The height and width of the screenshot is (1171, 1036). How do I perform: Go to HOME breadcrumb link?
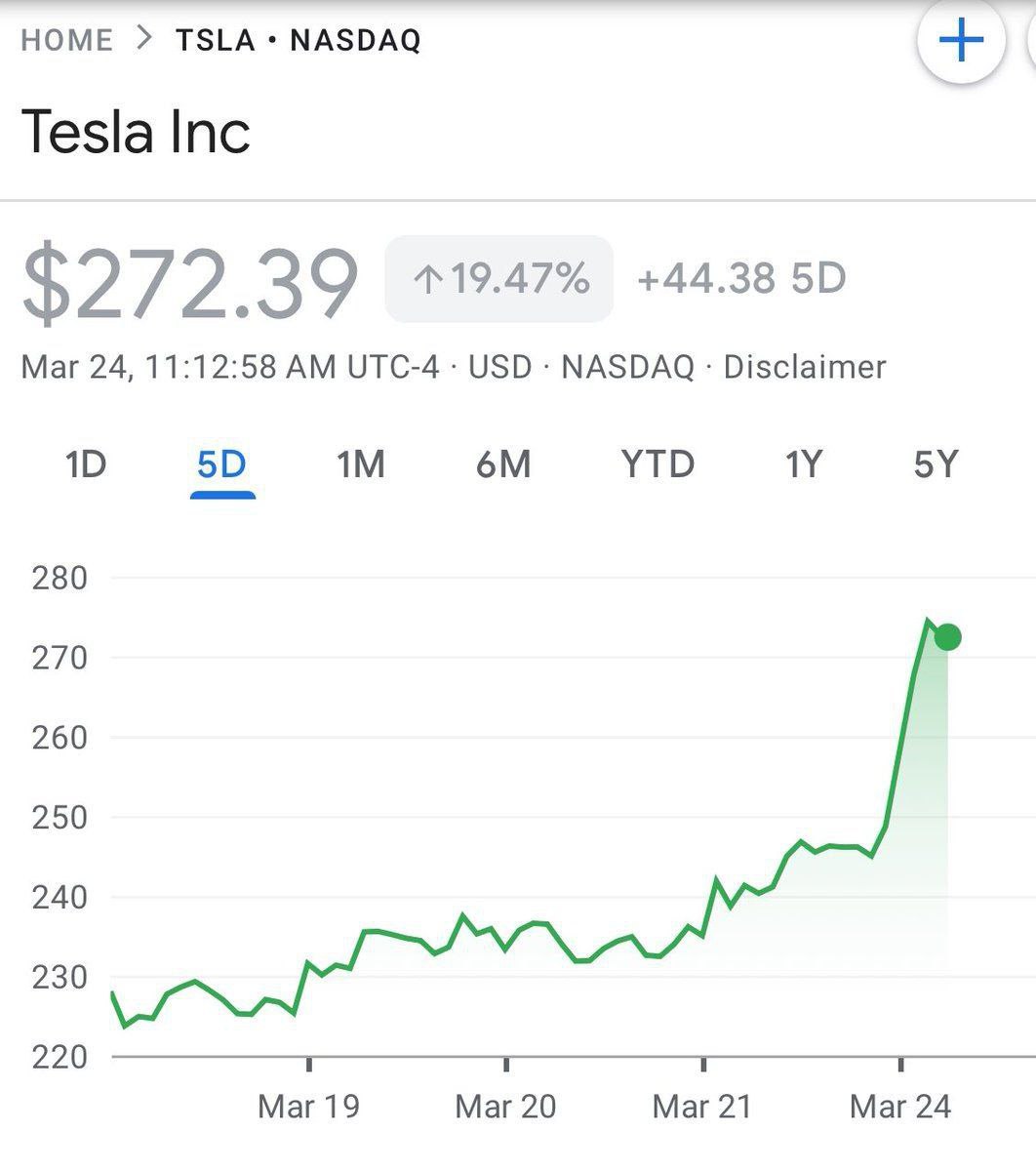pos(66,40)
